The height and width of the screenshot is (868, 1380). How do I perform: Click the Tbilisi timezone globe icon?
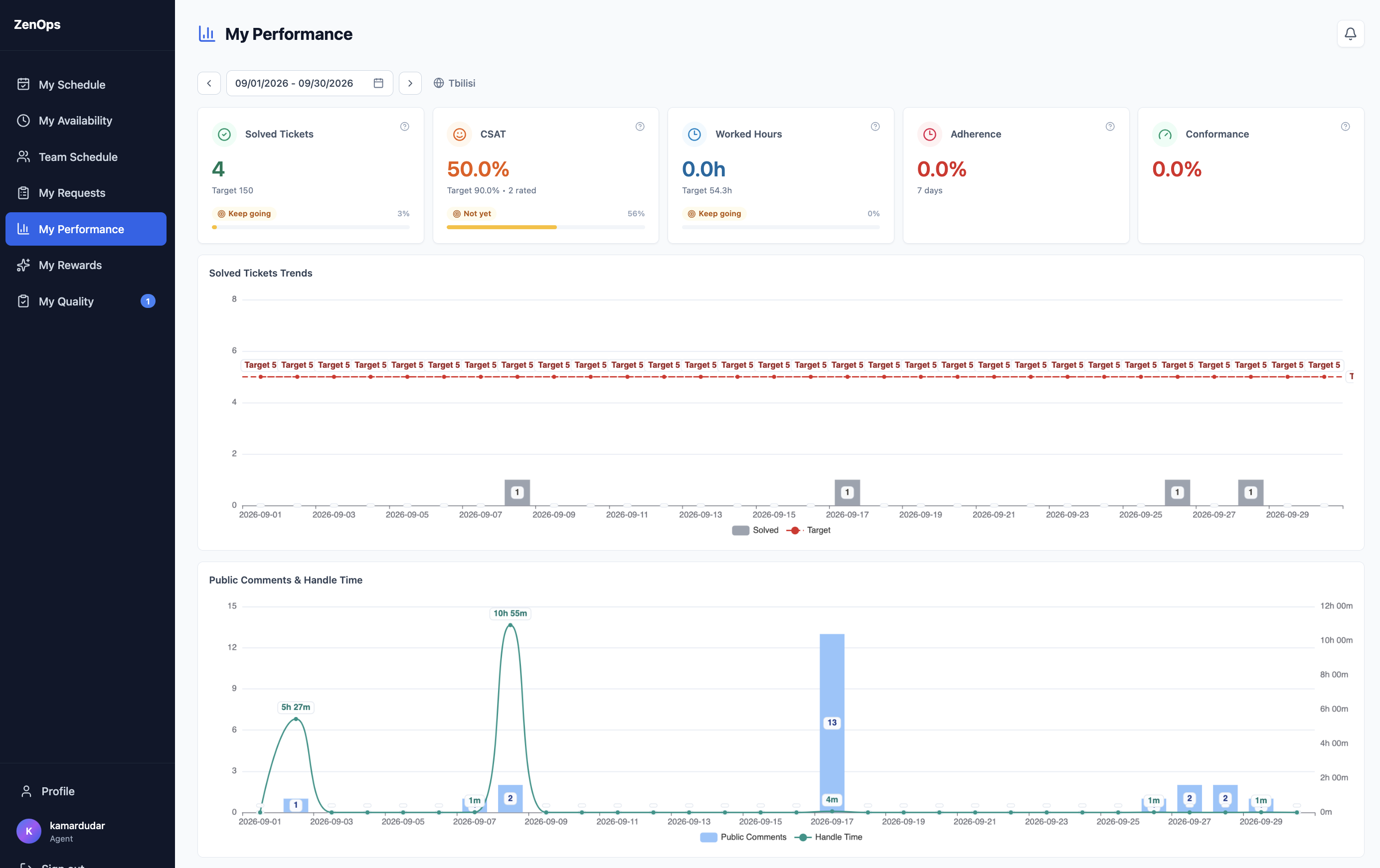438,83
